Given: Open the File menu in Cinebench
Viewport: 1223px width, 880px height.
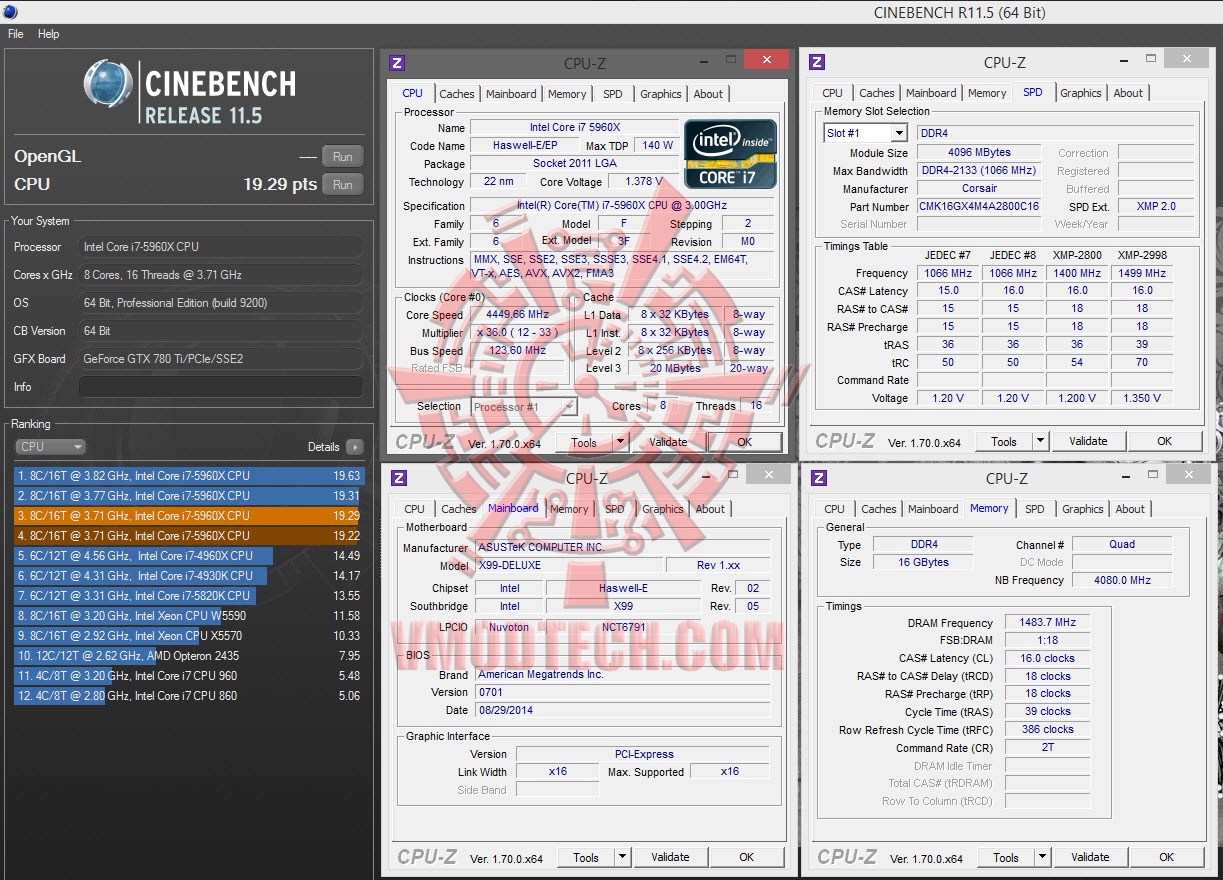Looking at the screenshot, I should (15, 33).
